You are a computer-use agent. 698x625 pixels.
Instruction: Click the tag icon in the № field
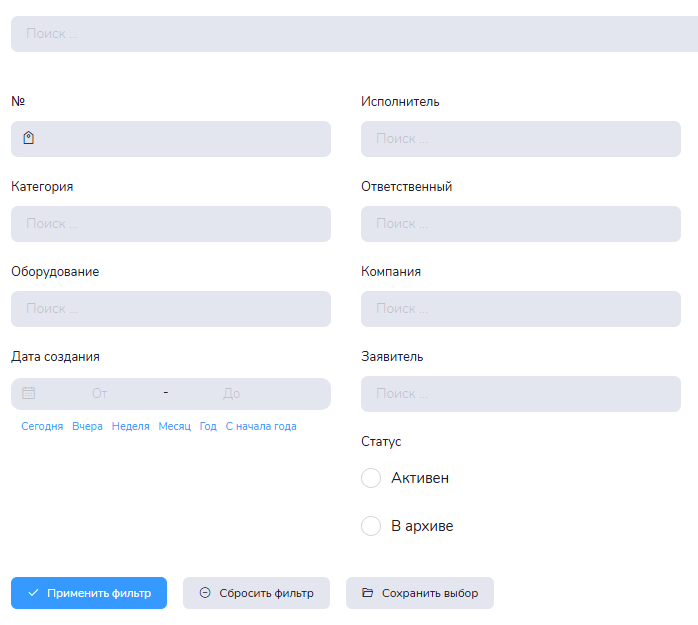[28, 138]
